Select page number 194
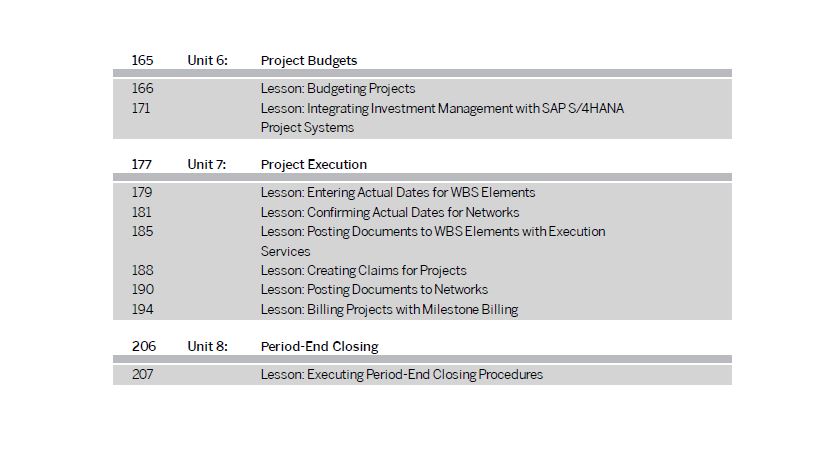 pyautogui.click(x=142, y=309)
